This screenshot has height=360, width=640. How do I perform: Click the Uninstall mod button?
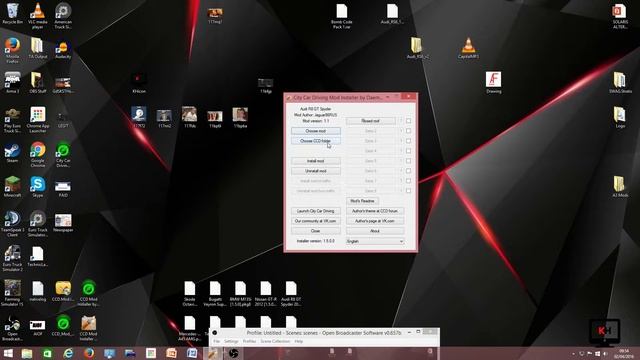(x=316, y=171)
